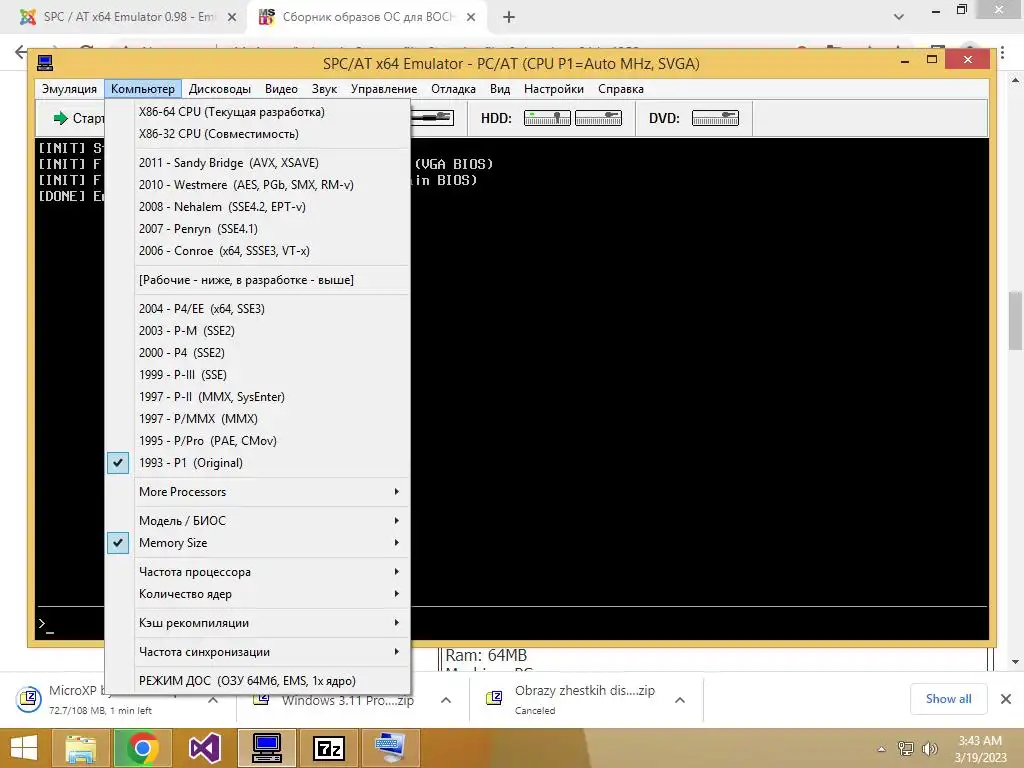Expand Количество ядер submenu
The height and width of the screenshot is (768, 1024).
257,594
